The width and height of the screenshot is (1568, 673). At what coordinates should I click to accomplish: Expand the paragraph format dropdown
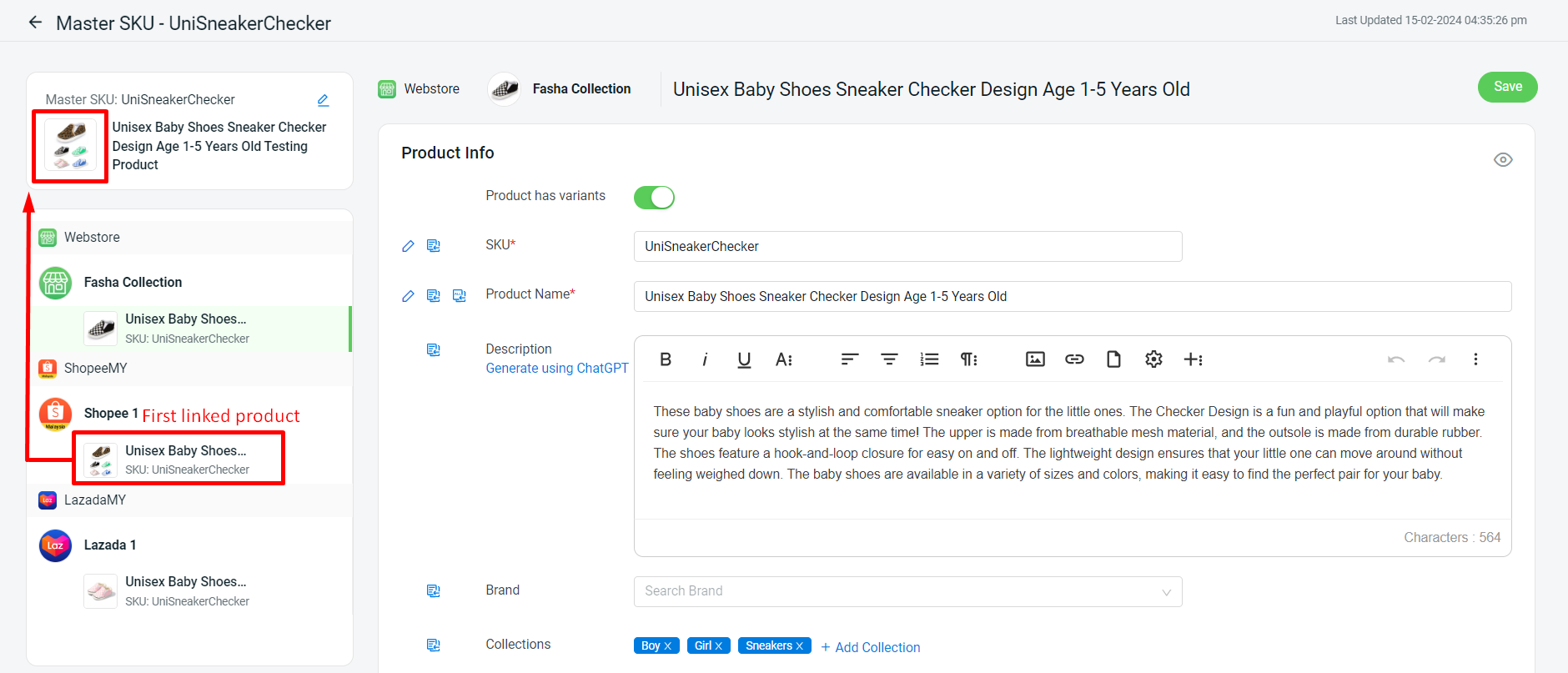click(968, 359)
